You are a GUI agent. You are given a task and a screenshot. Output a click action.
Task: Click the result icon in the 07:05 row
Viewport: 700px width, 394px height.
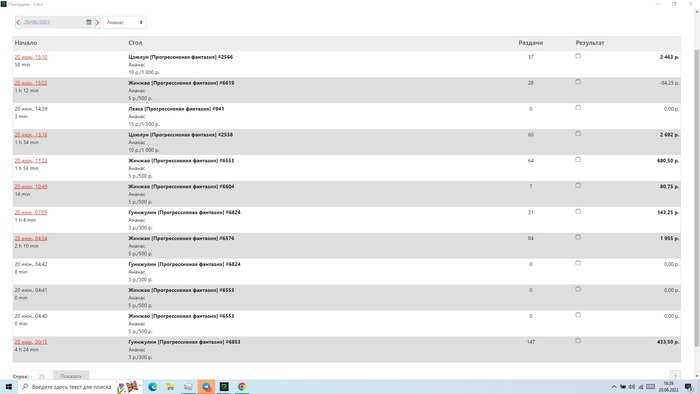pos(578,211)
